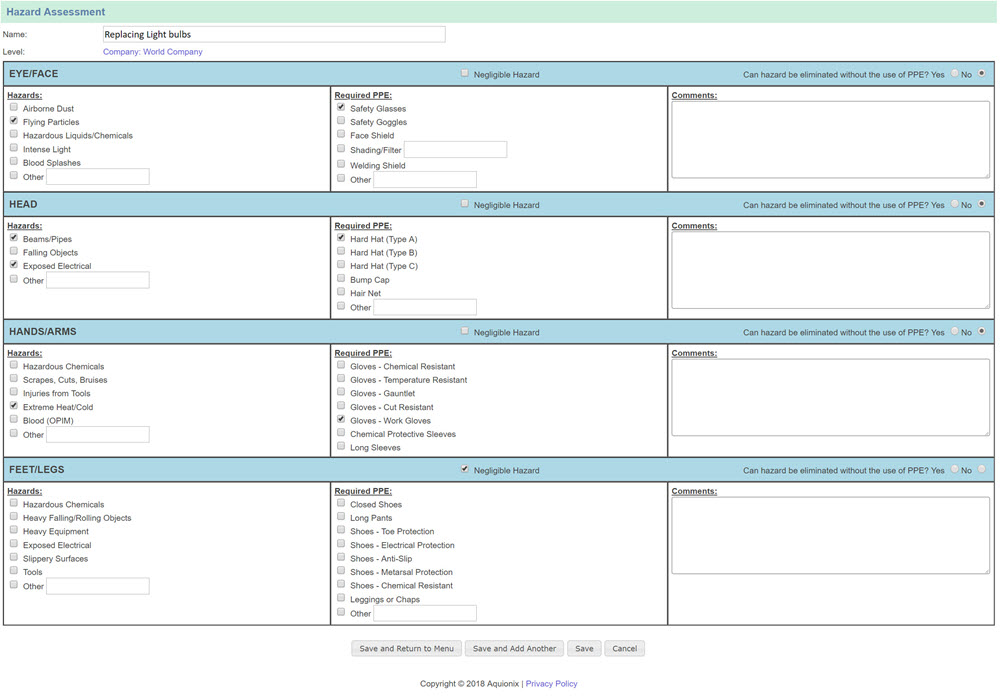Enable Shoes - Toe Protection checkbox
The width and height of the screenshot is (1000, 696).
341,530
